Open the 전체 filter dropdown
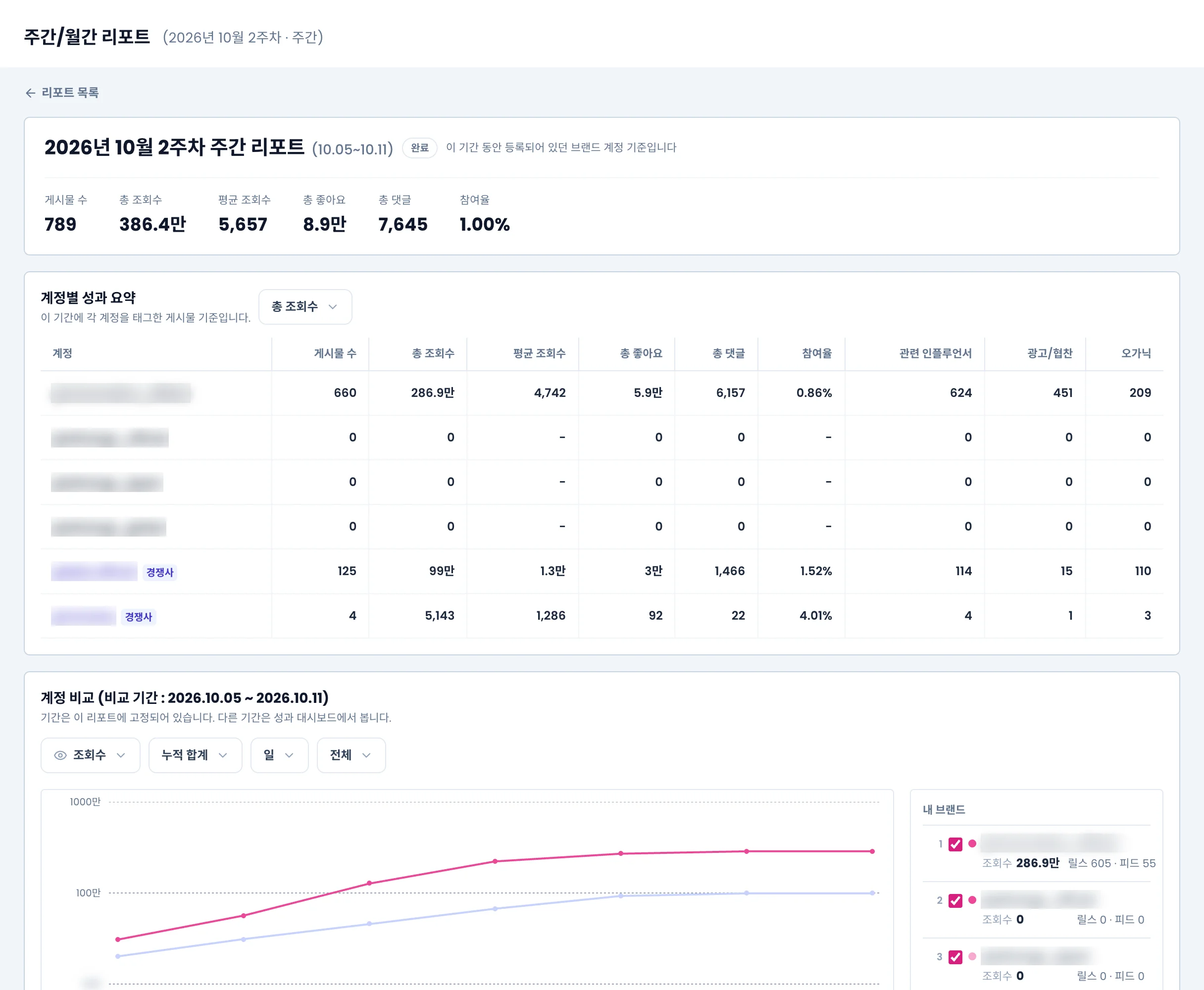Screen dimensions: 1204x990 (x=351, y=755)
